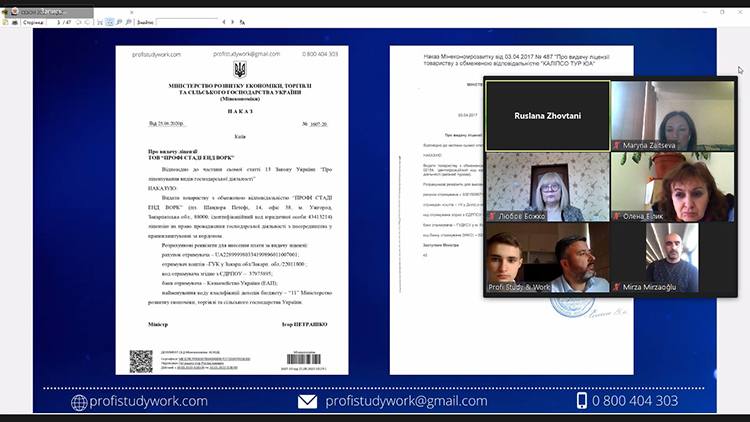This screenshot has height=422, width=750.
Task: Click muted mic icon beside Любов Божко
Action: tap(492, 216)
